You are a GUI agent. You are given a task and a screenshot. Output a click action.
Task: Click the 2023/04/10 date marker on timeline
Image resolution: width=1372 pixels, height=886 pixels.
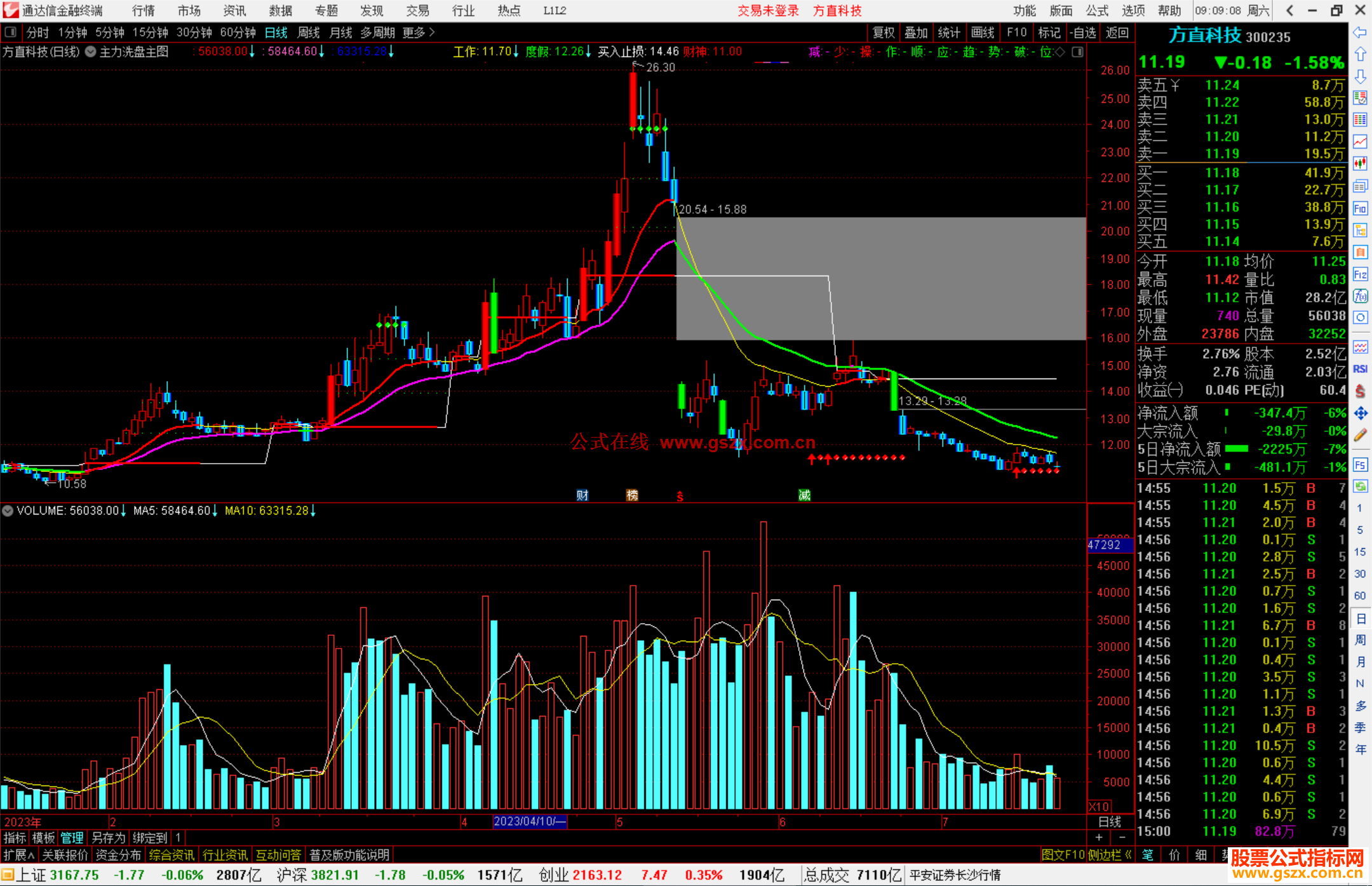pyautogui.click(x=529, y=821)
